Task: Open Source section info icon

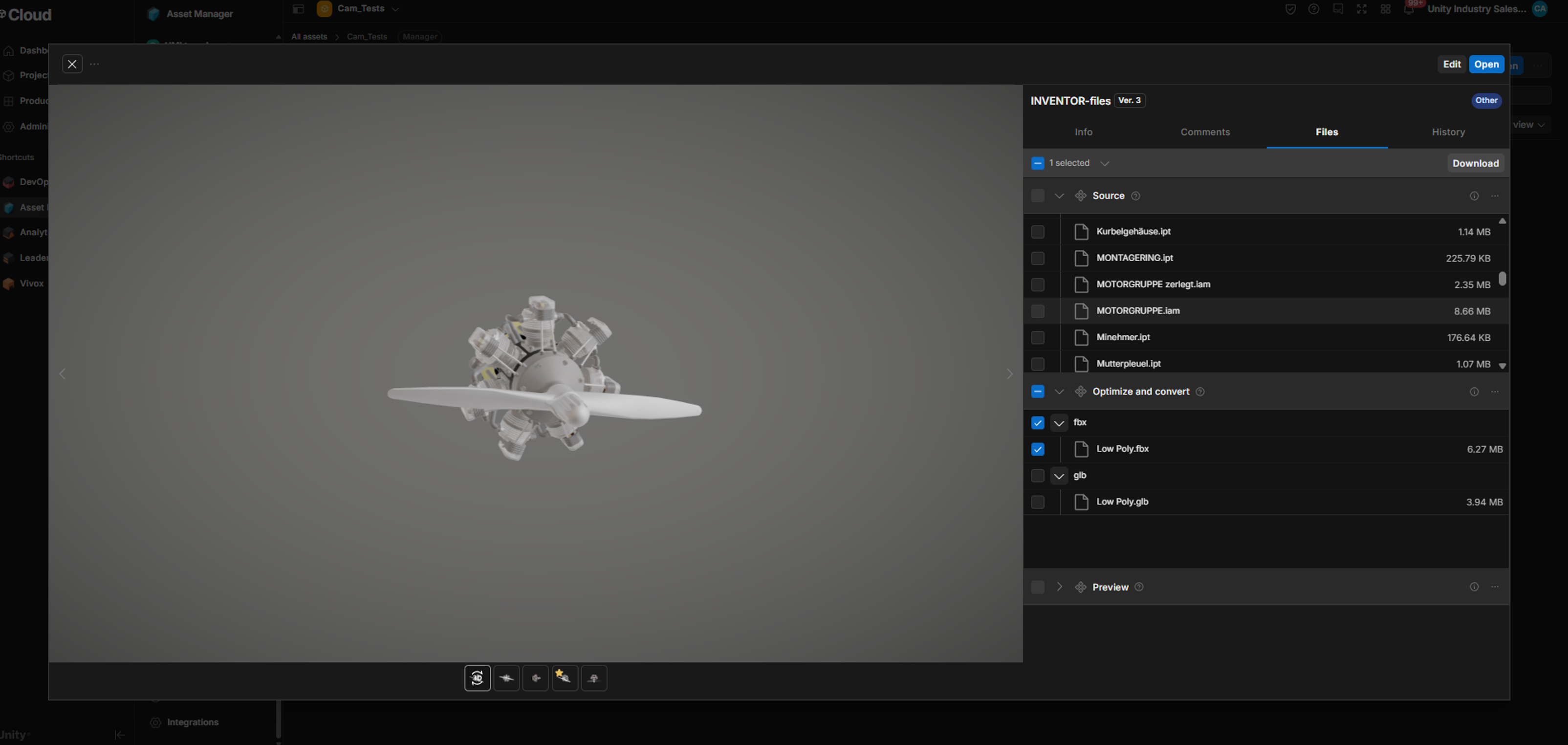Action: 1474,196
